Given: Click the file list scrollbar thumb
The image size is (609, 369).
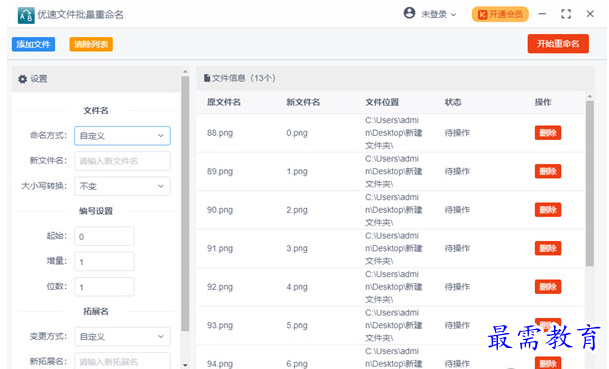Looking at the screenshot, I should tap(590, 184).
